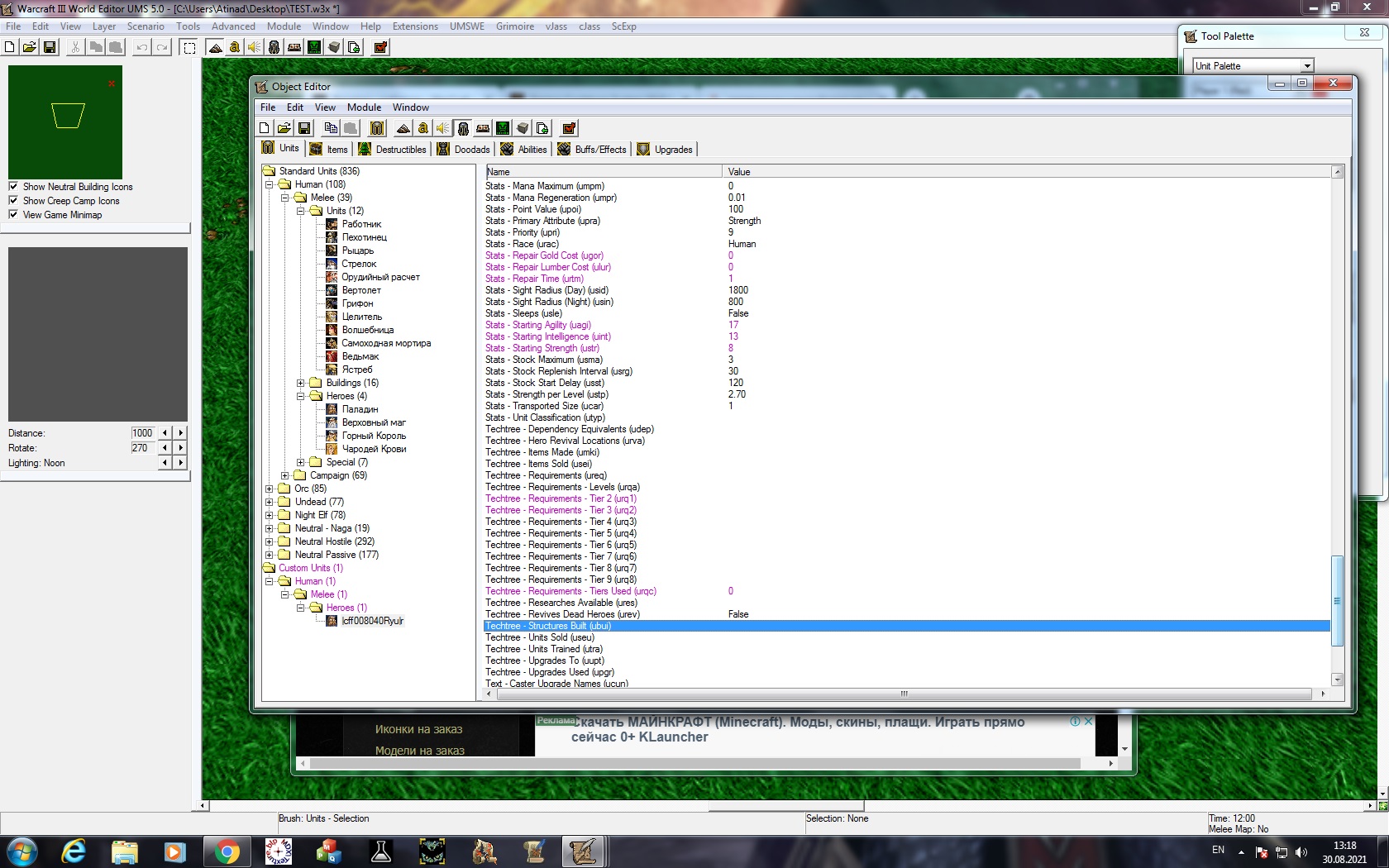Open the Unit Palette dropdown in Tool Palette

tap(1307, 66)
